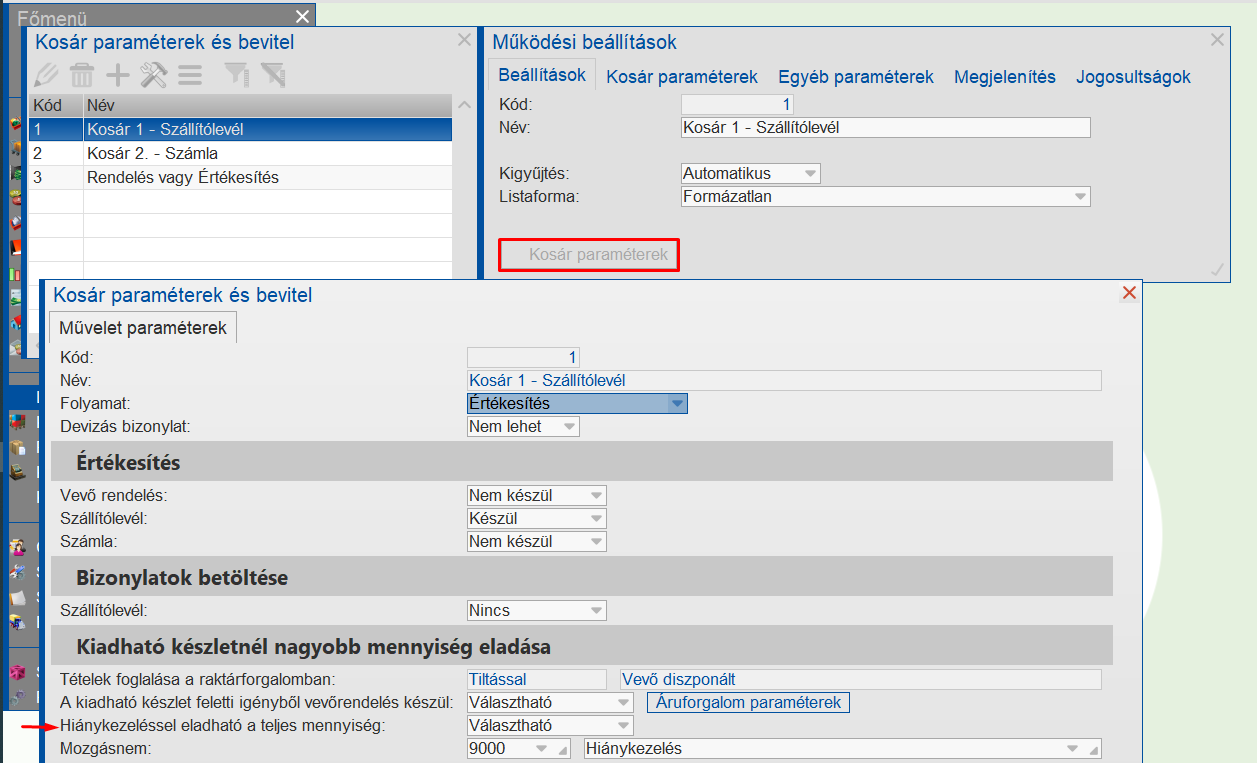Click the Kód field in Művelet paraméterek
This screenshot has width=1257, height=763.
pos(523,358)
